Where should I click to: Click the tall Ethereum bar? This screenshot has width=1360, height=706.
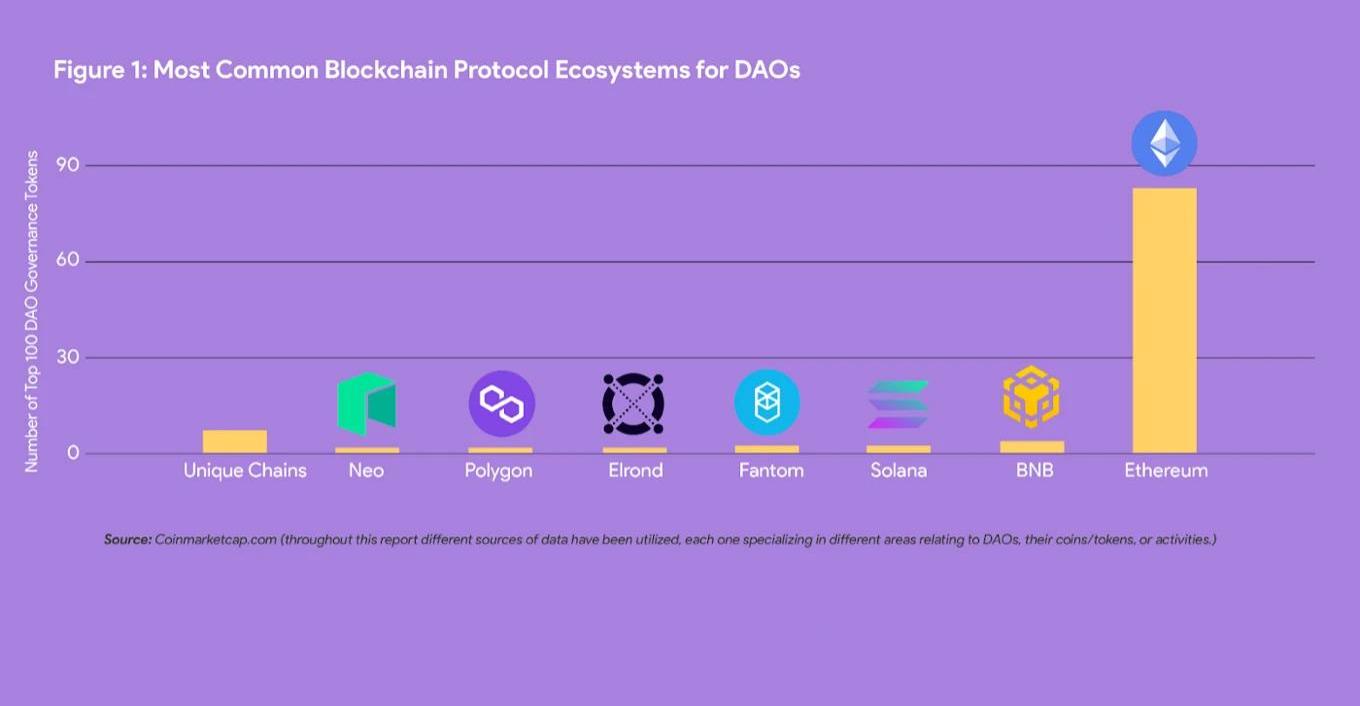(x=1164, y=320)
